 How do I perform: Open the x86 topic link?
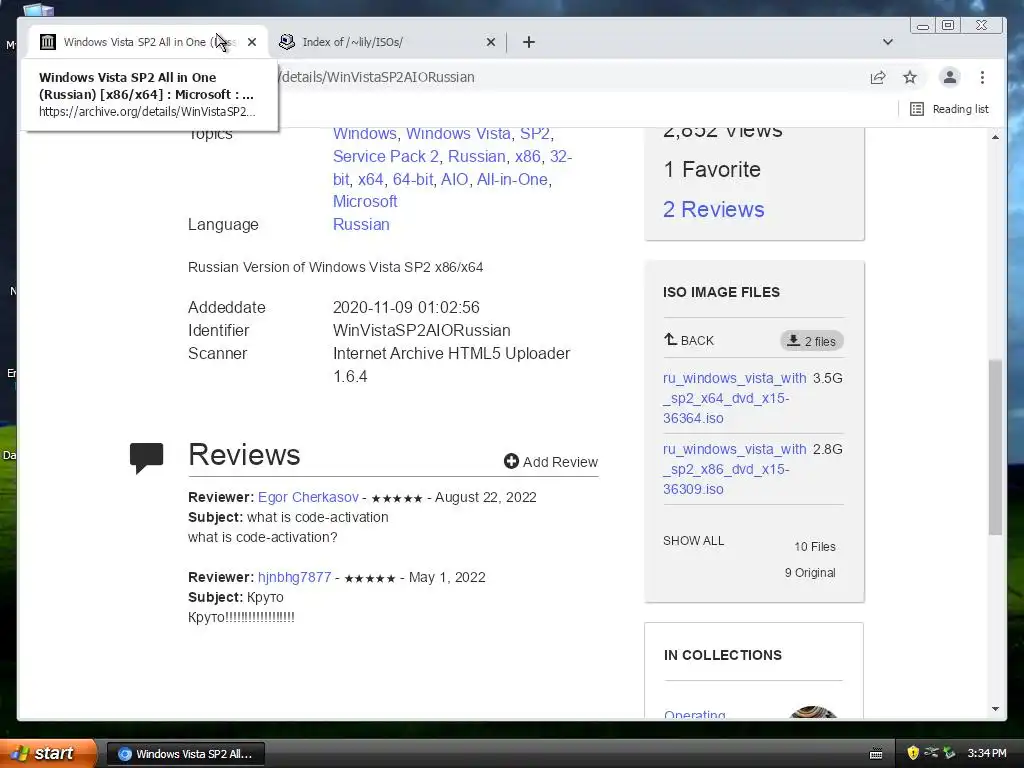point(528,156)
